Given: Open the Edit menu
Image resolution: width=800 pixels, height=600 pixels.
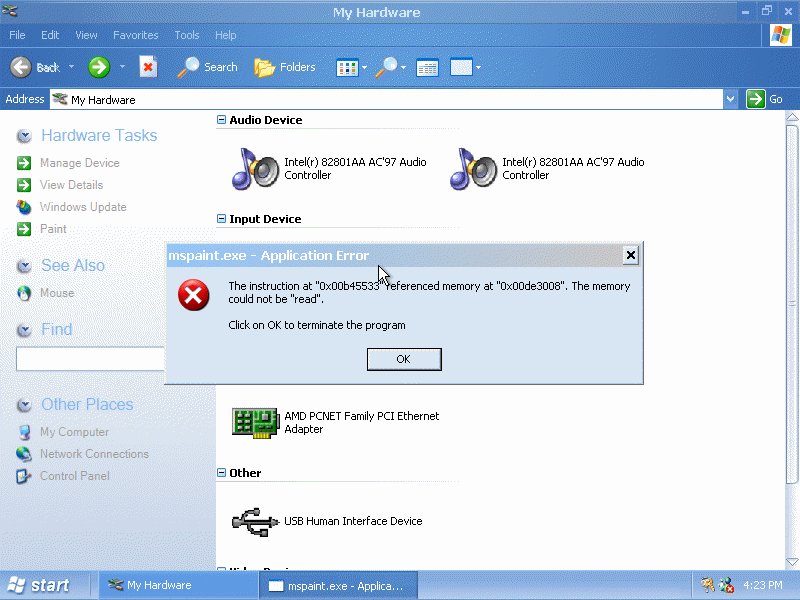Looking at the screenshot, I should (50, 35).
